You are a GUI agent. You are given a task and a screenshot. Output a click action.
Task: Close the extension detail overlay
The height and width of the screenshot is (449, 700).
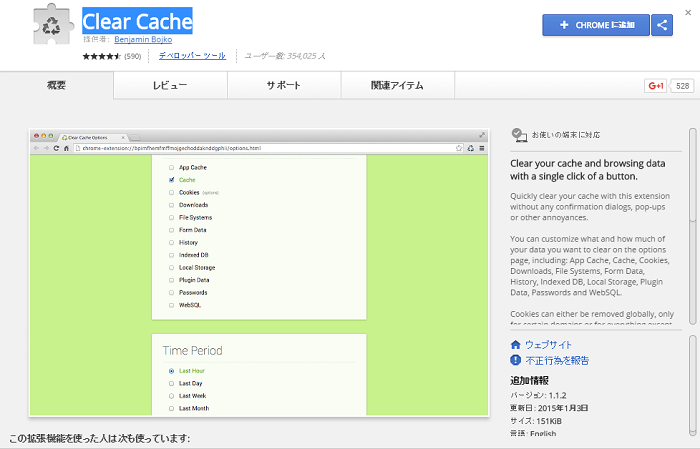tap(688, 12)
